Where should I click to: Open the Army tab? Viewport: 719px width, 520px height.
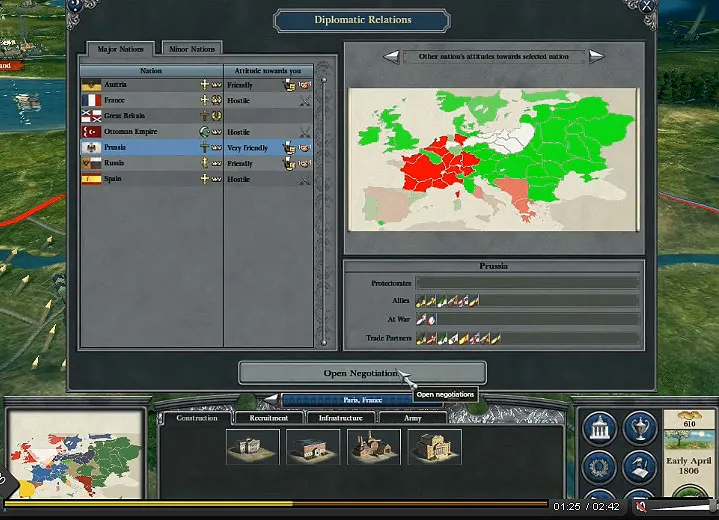pos(412,418)
